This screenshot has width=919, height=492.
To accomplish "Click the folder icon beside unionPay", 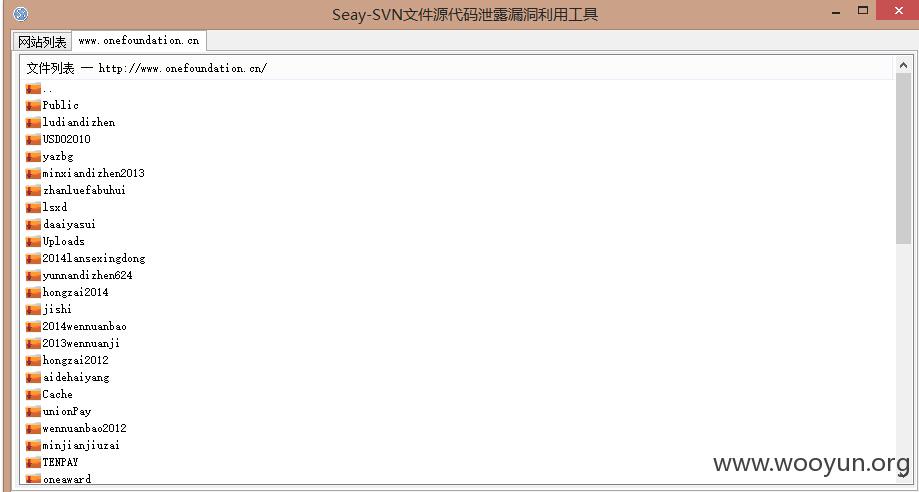I will click(33, 412).
